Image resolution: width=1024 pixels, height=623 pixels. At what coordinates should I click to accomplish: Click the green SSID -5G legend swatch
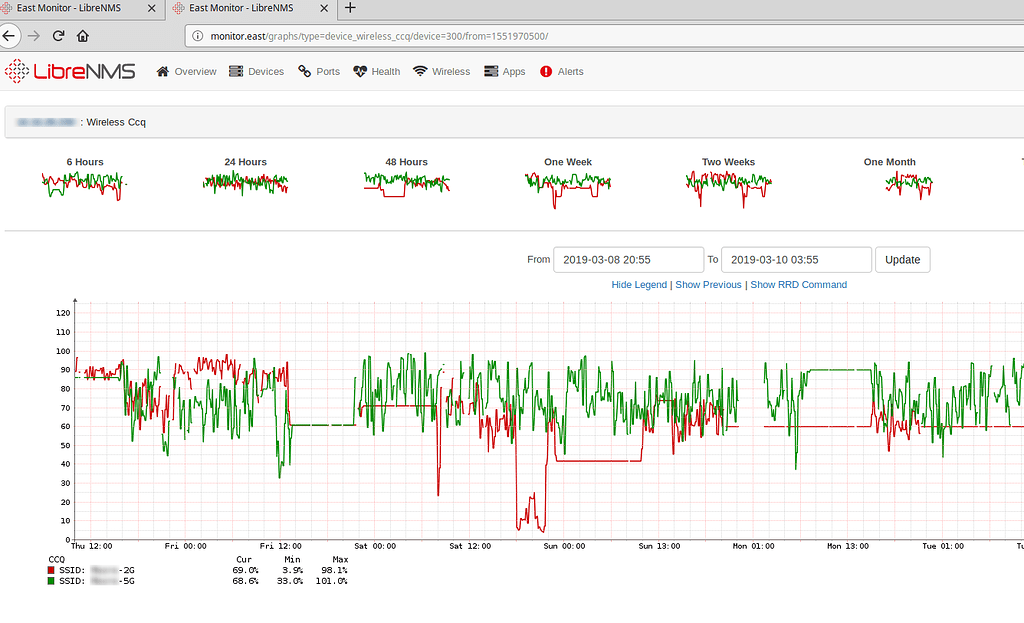click(51, 581)
